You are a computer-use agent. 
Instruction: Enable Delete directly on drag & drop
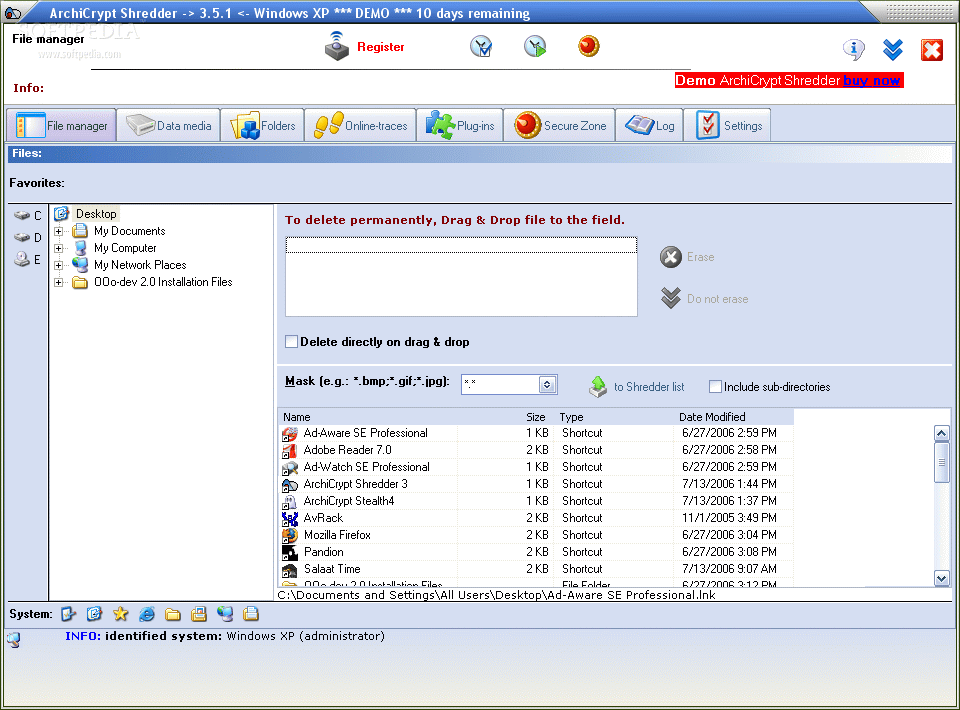(292, 342)
